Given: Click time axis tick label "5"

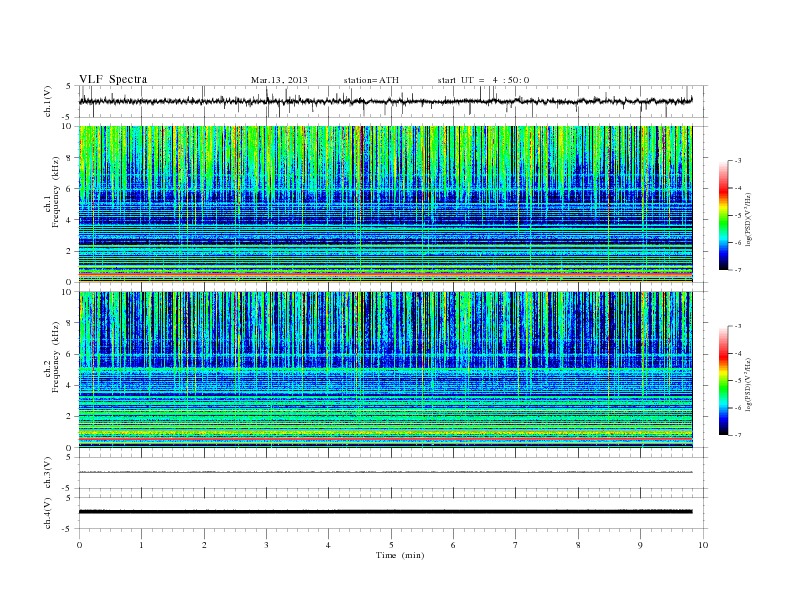Looking at the screenshot, I should point(391,545).
